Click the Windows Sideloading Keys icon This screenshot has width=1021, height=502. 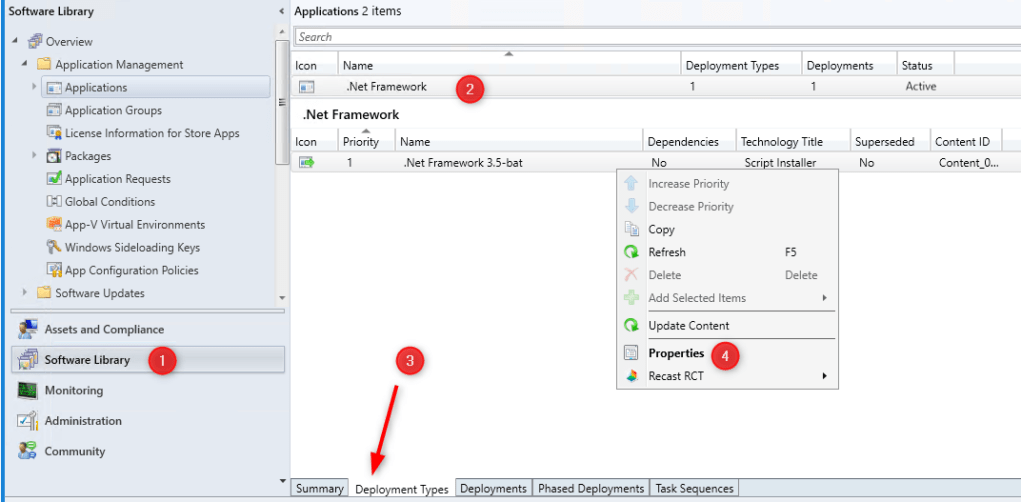point(55,248)
